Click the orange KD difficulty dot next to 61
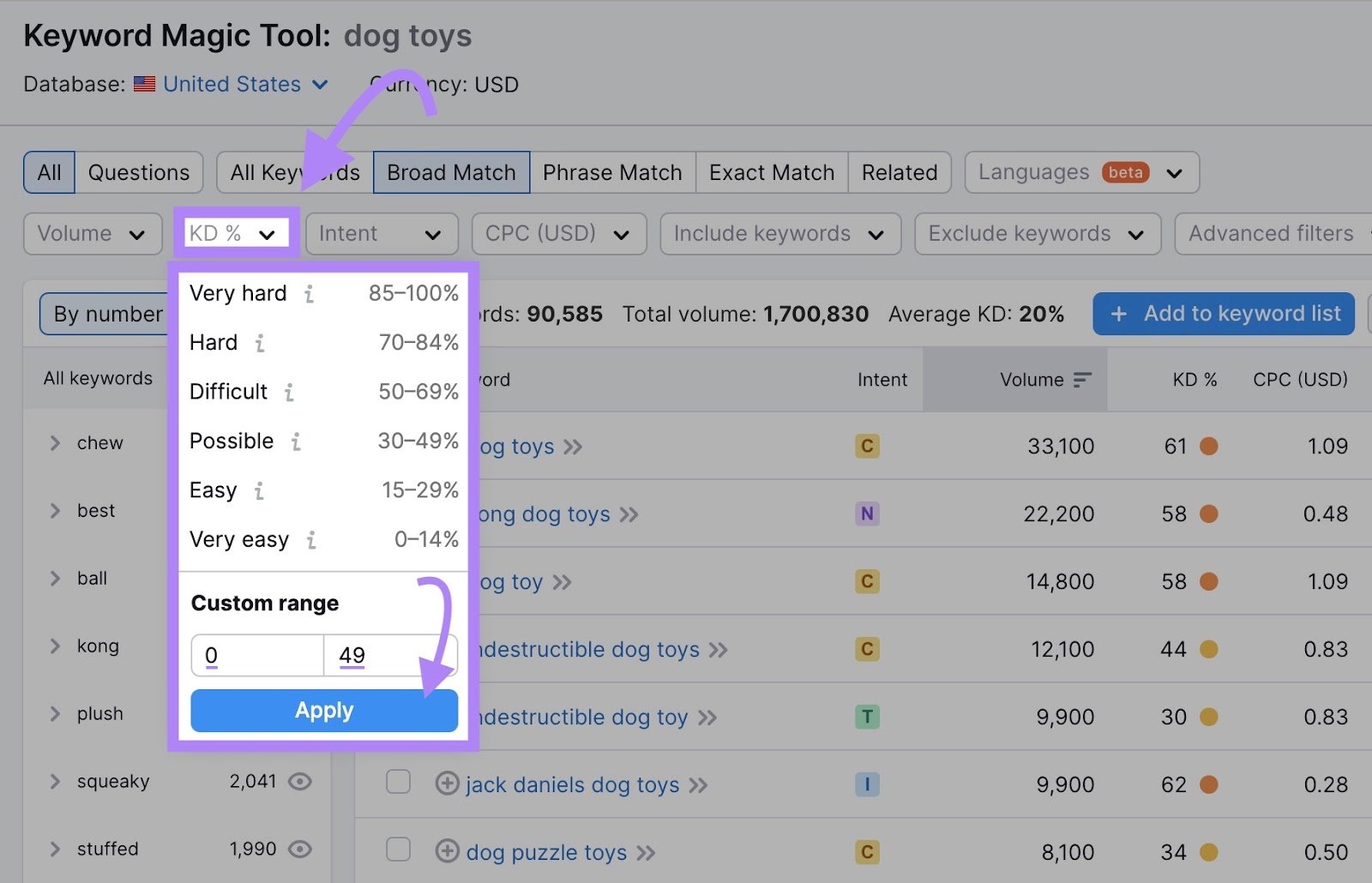 pyautogui.click(x=1210, y=446)
